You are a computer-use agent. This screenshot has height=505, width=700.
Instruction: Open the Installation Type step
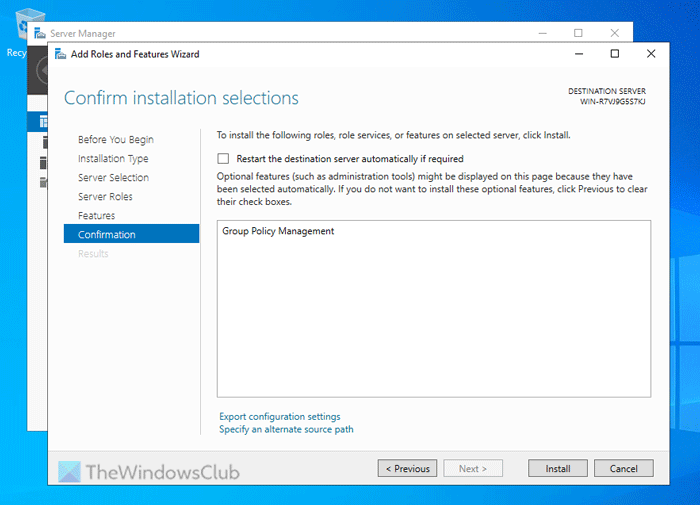tap(113, 159)
